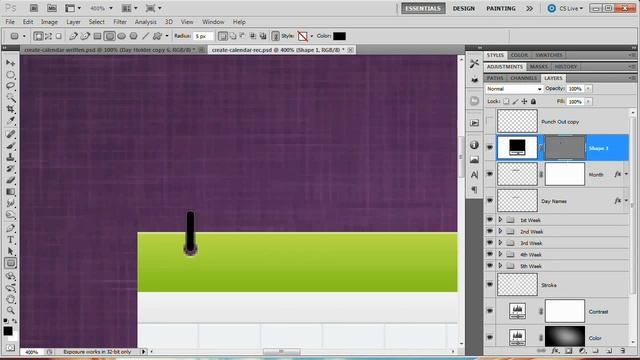Viewport: 640px width, 360px height.
Task: Switch to the Paths tab
Action: (495, 78)
